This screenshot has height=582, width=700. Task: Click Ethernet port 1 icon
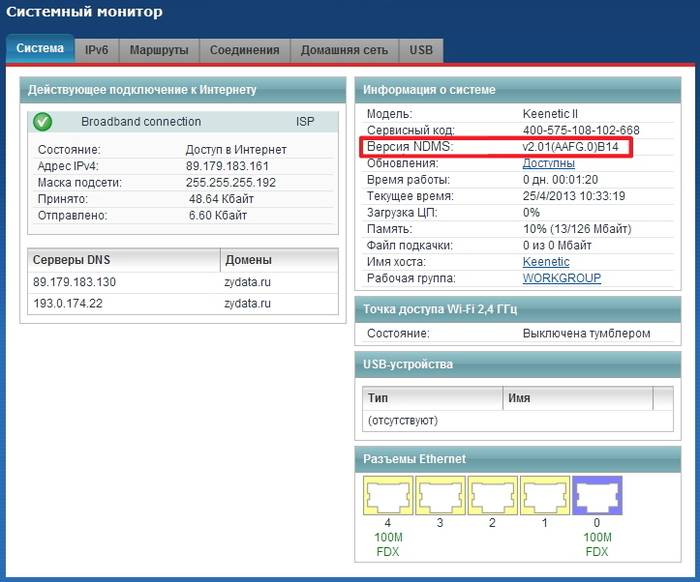(542, 495)
